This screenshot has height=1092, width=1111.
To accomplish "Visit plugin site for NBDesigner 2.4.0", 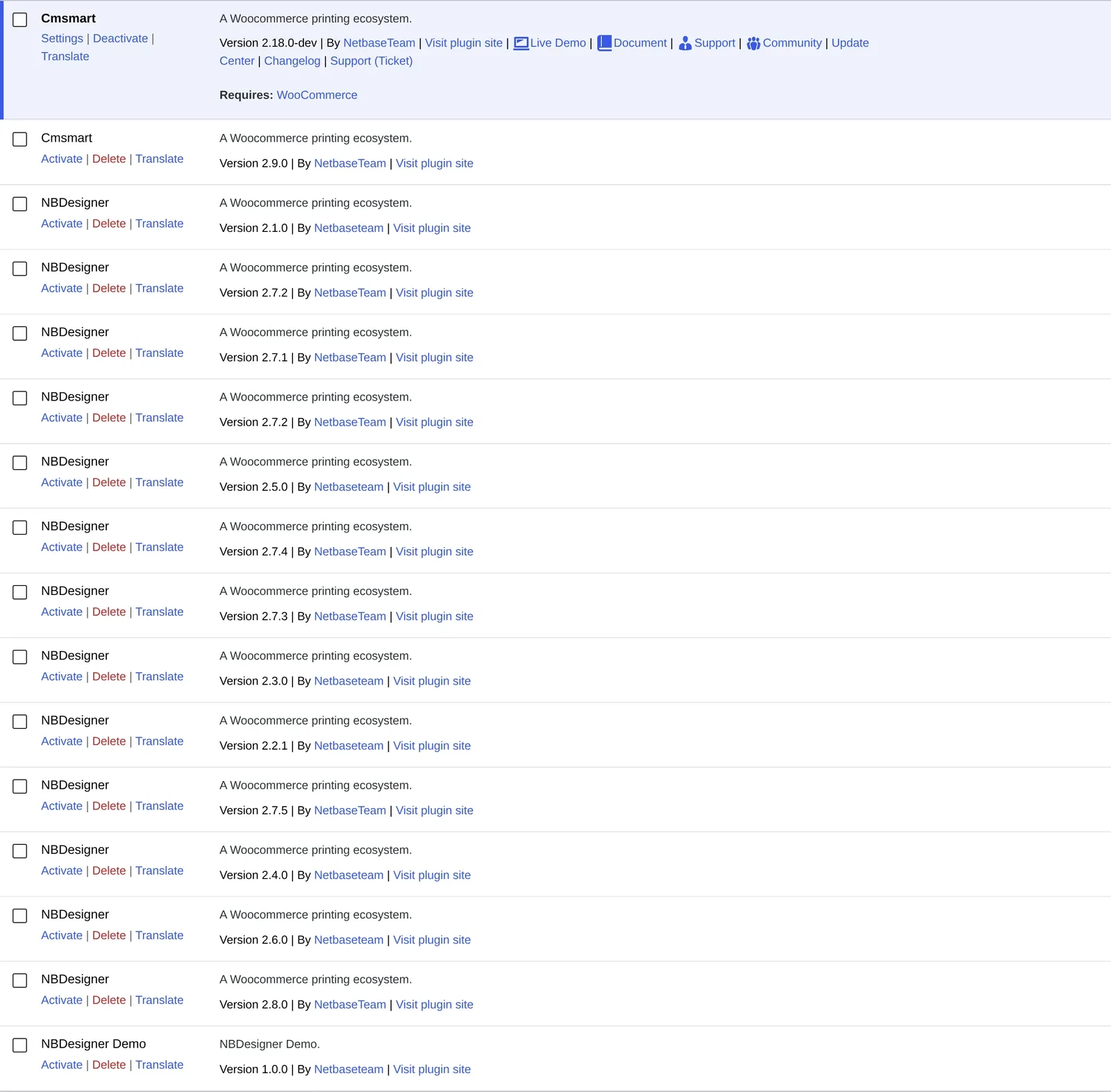I will 432,875.
